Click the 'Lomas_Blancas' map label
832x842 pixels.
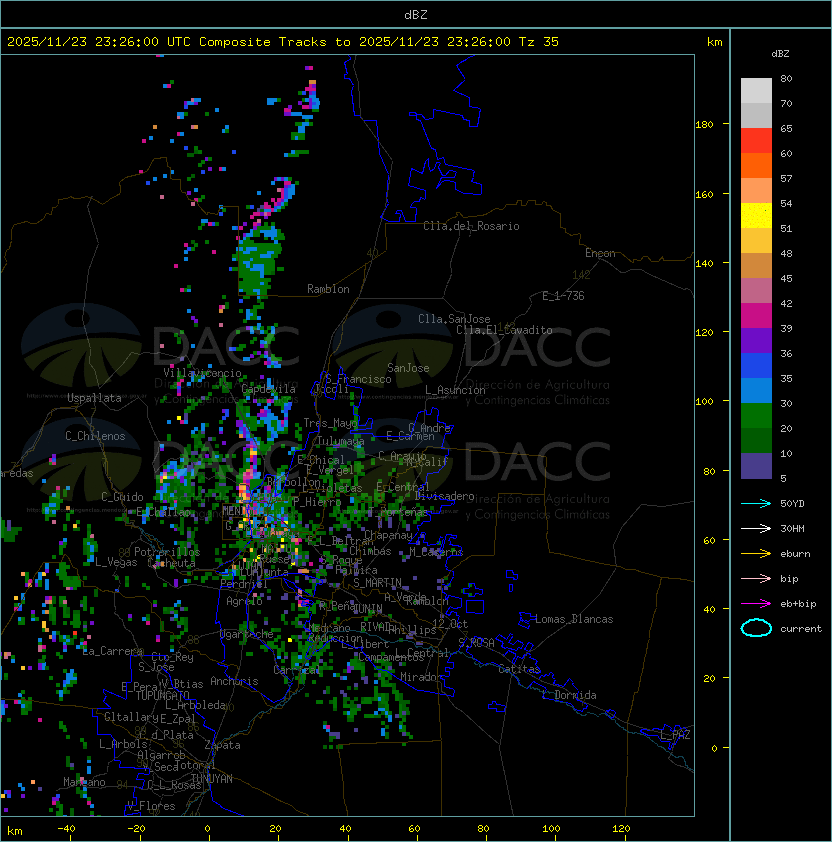tap(574, 619)
